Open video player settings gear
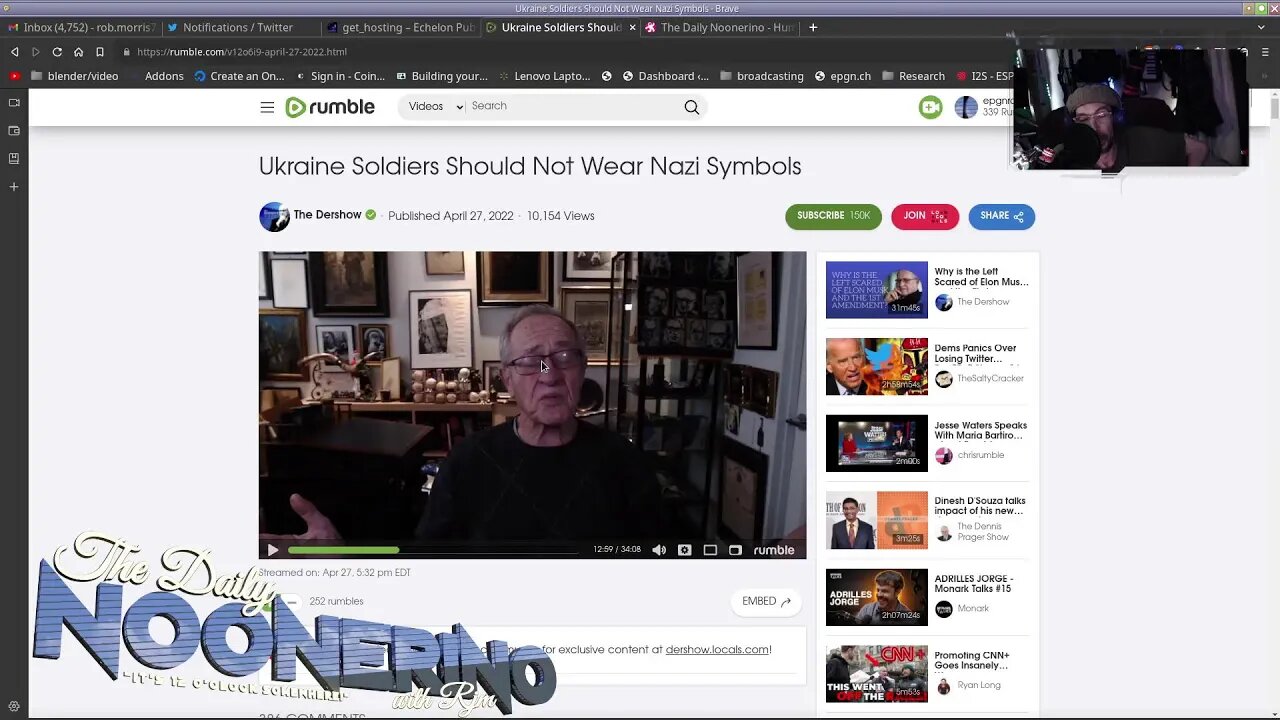 [684, 550]
